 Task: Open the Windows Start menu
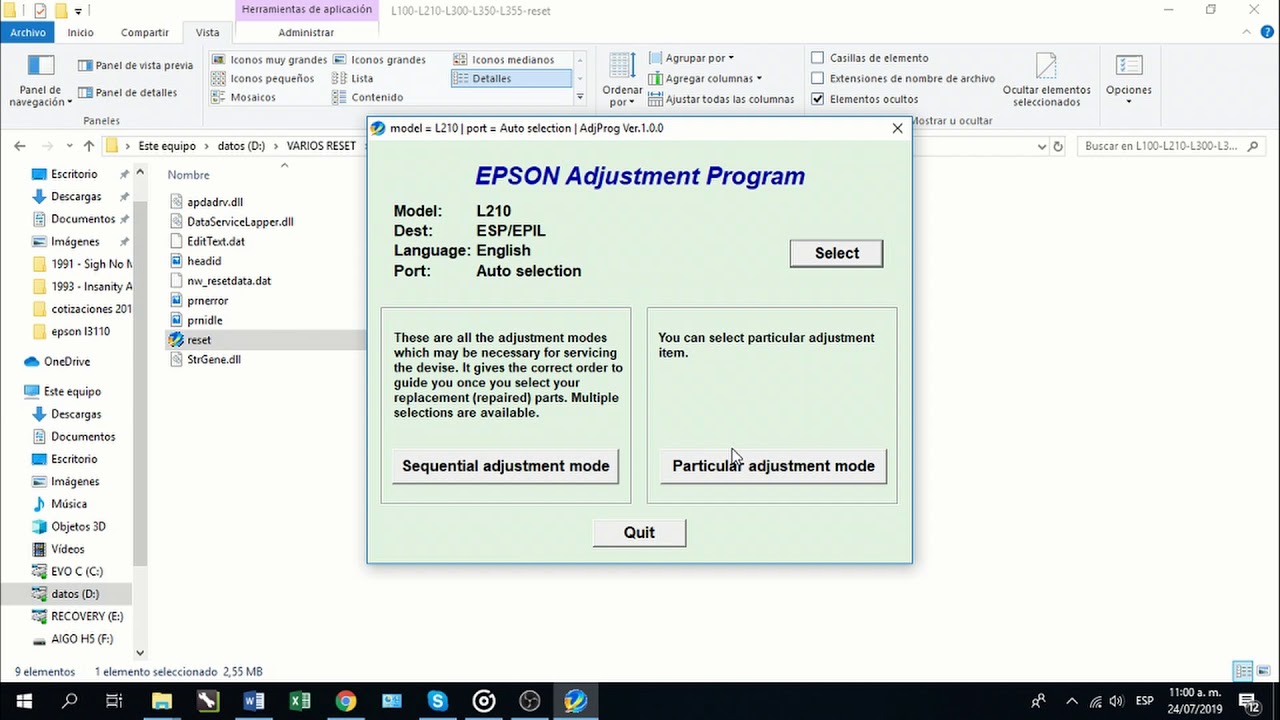pyautogui.click(x=23, y=701)
